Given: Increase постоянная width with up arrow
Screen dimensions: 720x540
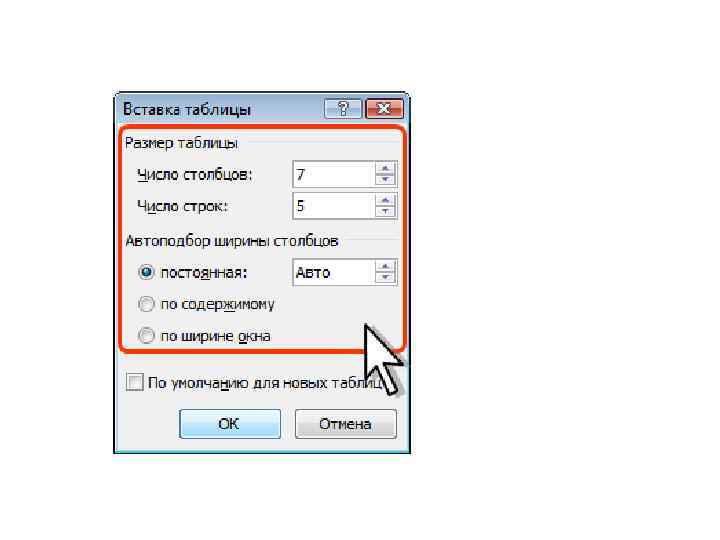Looking at the screenshot, I should pos(385,267).
